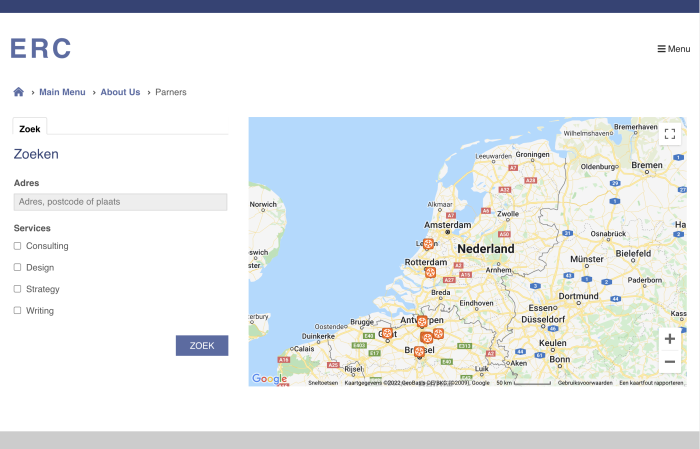Screen dimensions: 700x449
Task: Focus the Adres input field
Action: (x=121, y=202)
